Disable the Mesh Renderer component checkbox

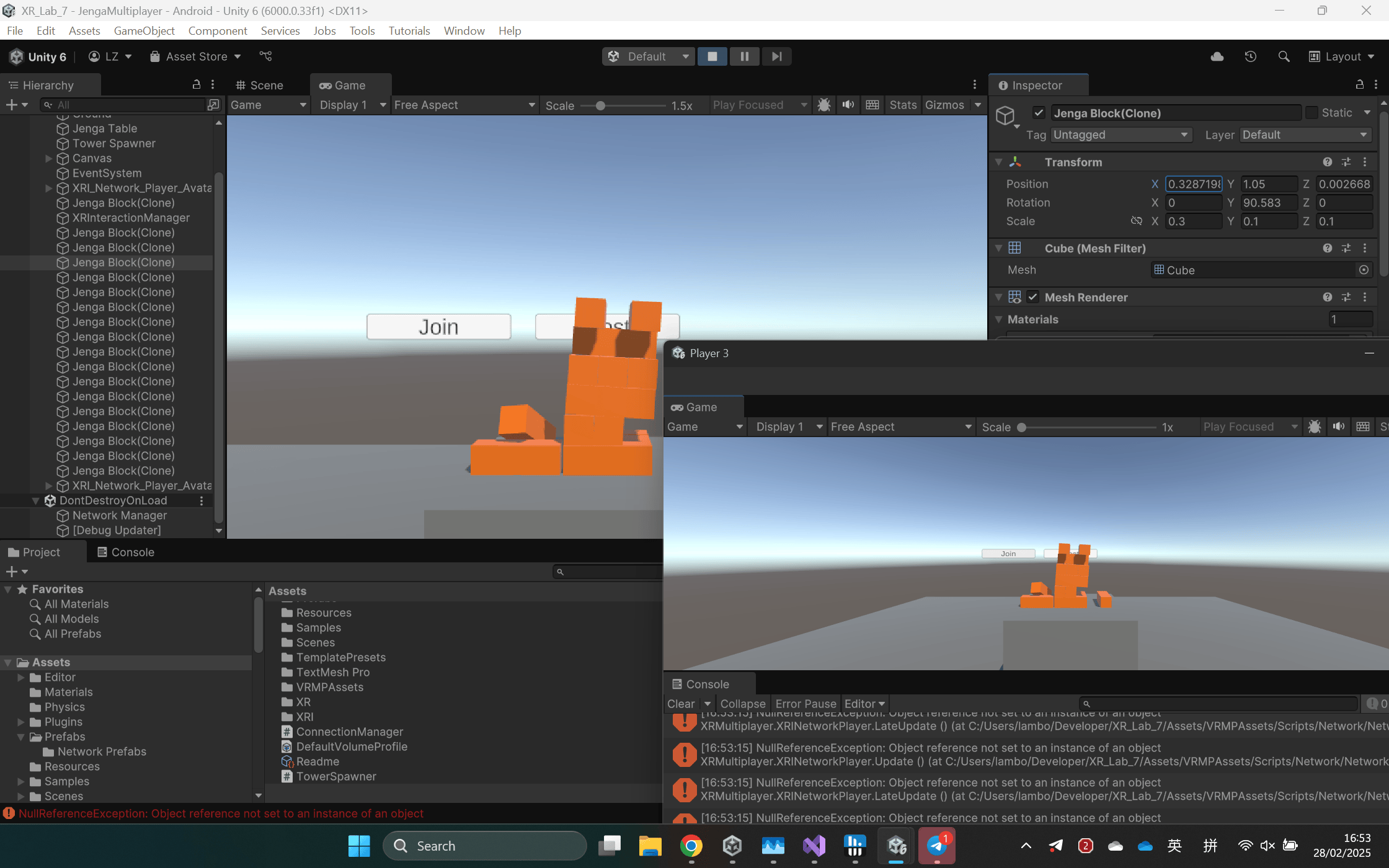pyautogui.click(x=1032, y=297)
